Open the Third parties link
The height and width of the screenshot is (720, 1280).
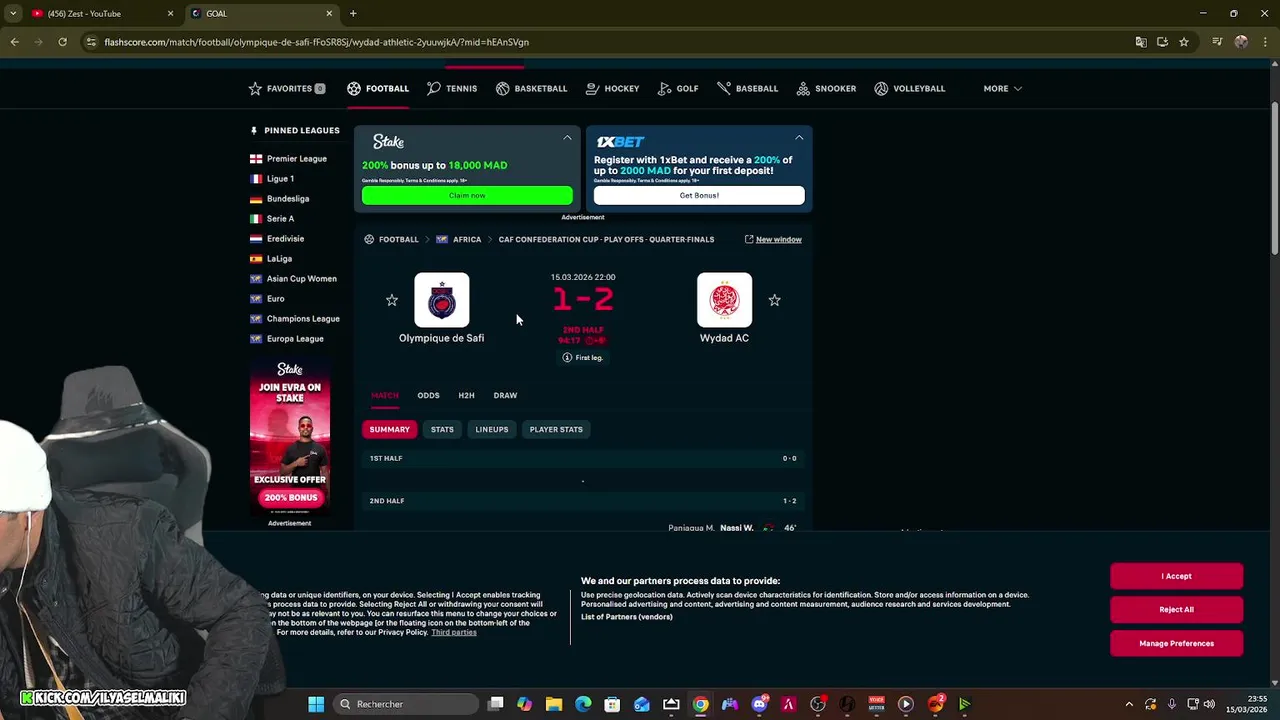point(454,633)
